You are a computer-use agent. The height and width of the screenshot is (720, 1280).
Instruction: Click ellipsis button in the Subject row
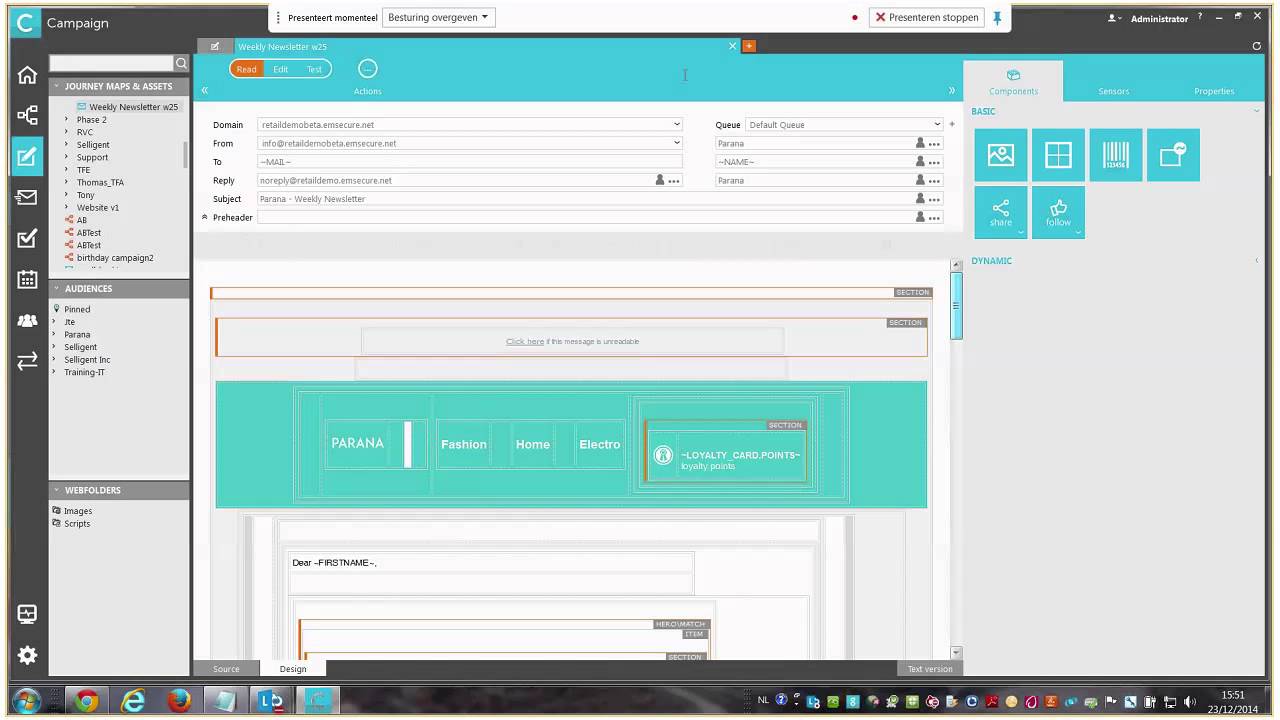tap(934, 199)
